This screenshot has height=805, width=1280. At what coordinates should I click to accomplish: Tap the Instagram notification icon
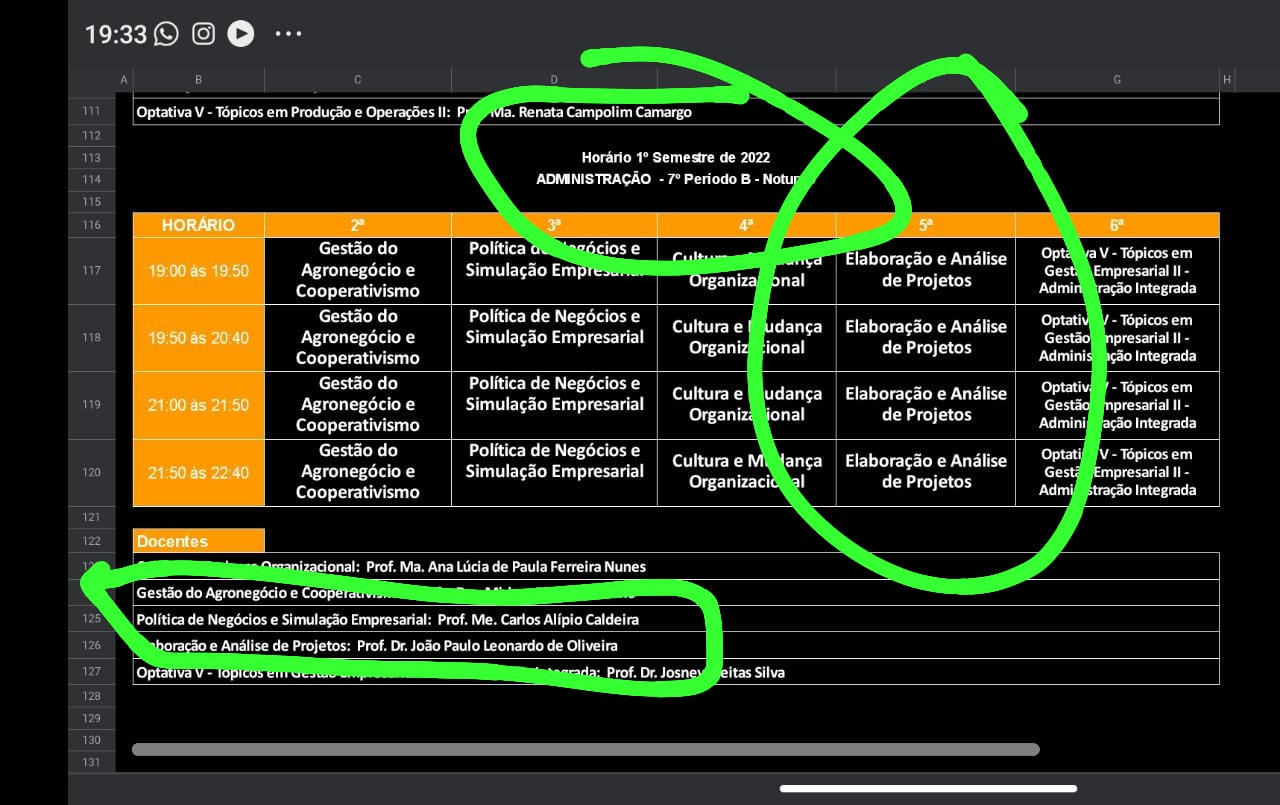coord(203,34)
